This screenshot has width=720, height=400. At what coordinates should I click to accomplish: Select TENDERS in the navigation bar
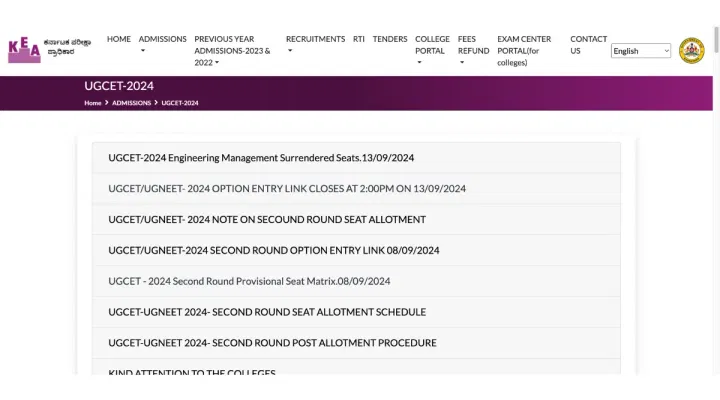pos(390,39)
